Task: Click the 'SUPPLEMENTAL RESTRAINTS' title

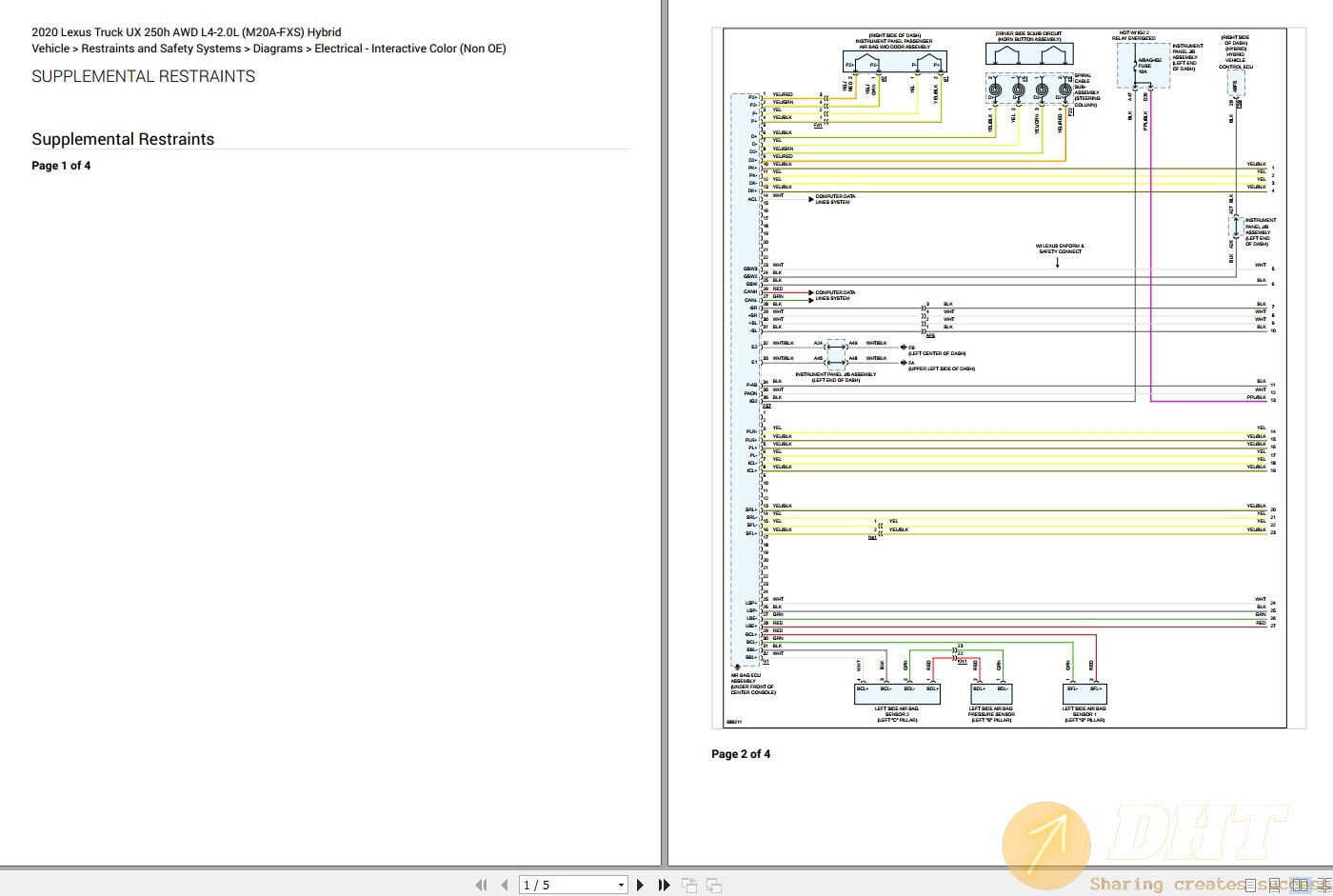Action: pyautogui.click(x=144, y=76)
